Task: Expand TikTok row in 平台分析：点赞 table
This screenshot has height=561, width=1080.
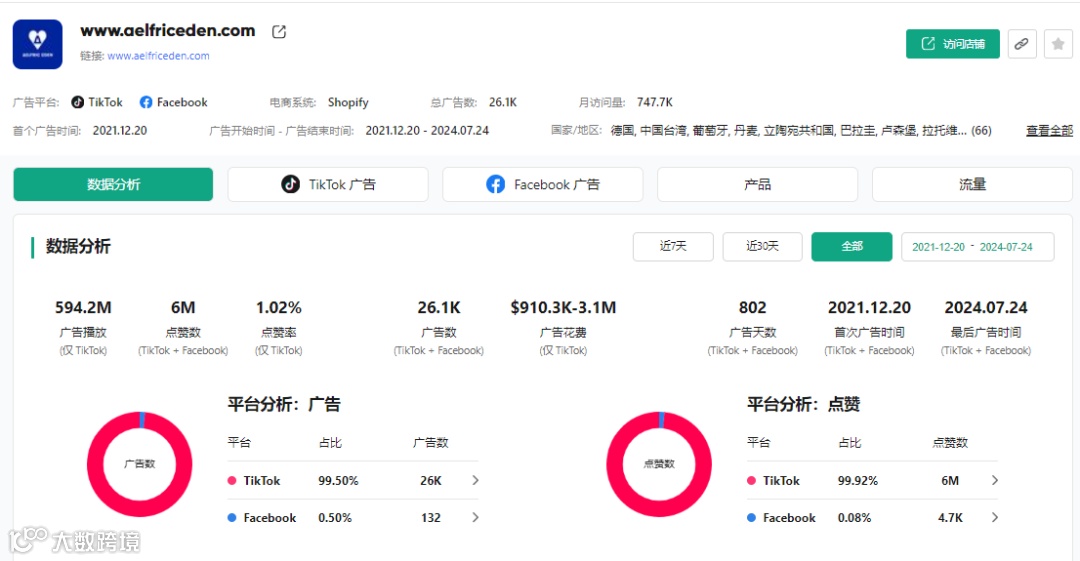Action: pos(995,480)
